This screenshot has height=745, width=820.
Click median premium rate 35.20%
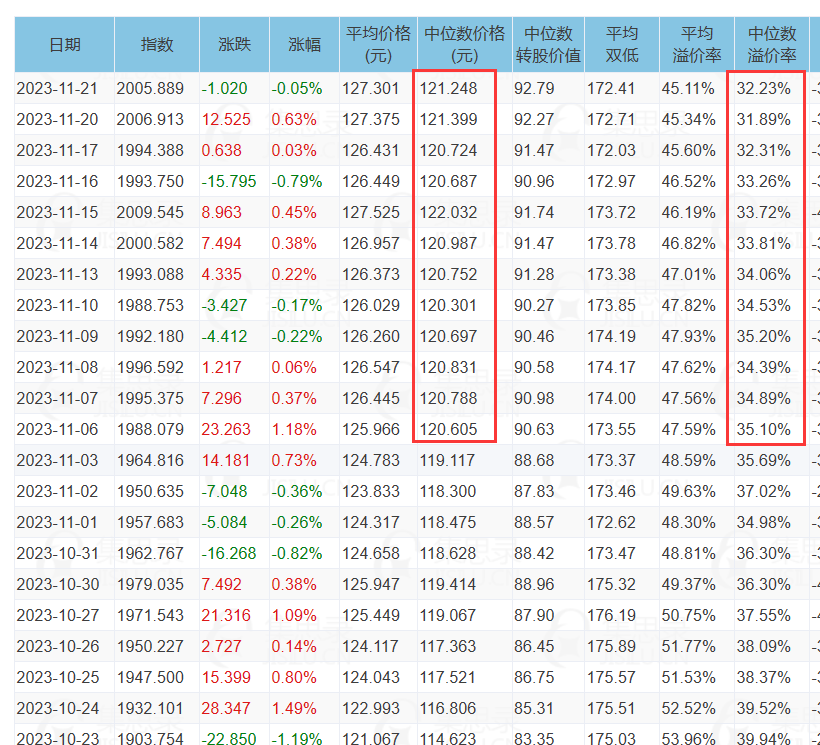pos(764,337)
